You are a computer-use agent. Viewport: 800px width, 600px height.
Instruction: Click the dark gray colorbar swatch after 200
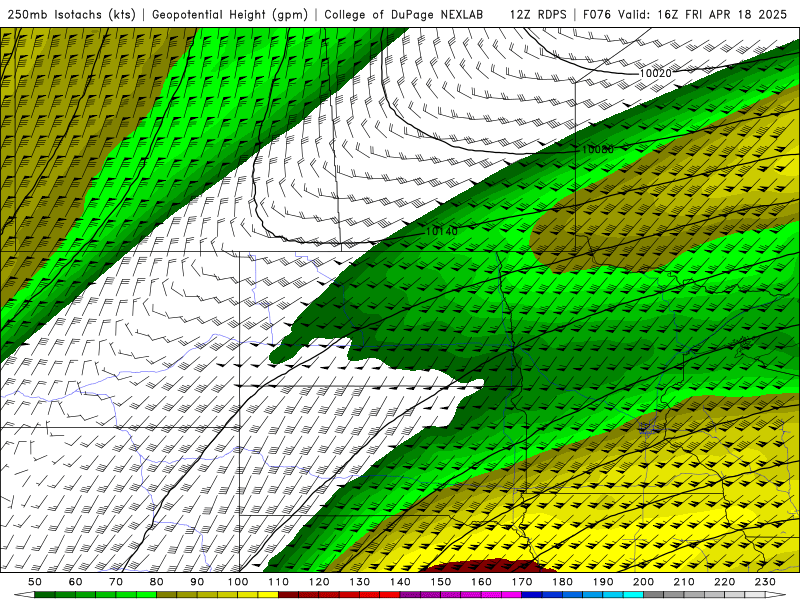point(654,594)
